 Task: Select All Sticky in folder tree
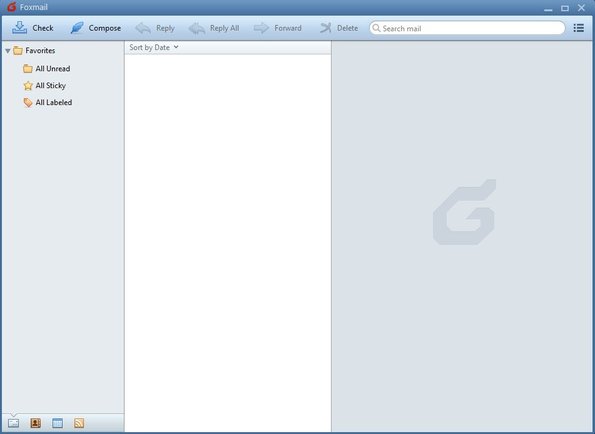50,86
